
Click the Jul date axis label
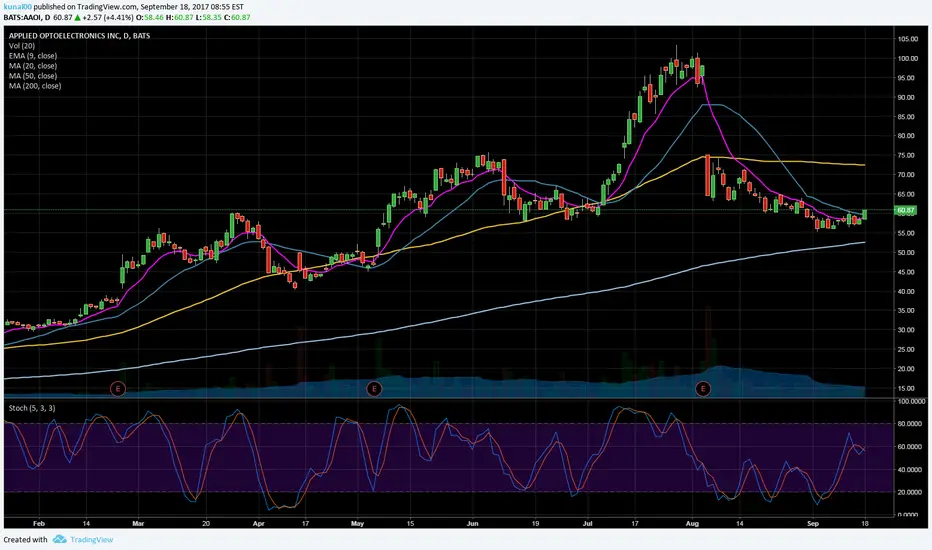588,524
